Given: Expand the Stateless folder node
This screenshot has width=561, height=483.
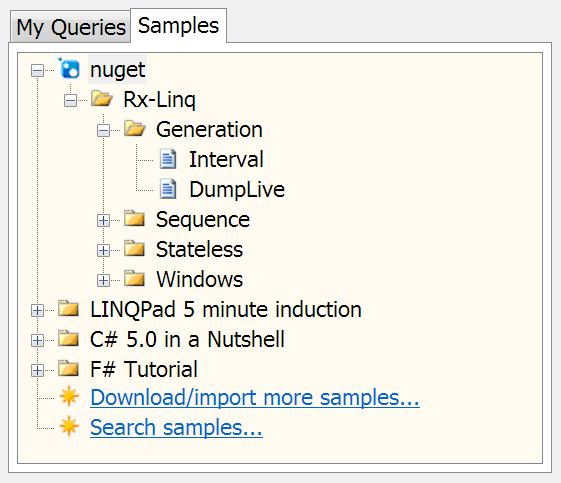Looking at the screenshot, I should (x=103, y=251).
